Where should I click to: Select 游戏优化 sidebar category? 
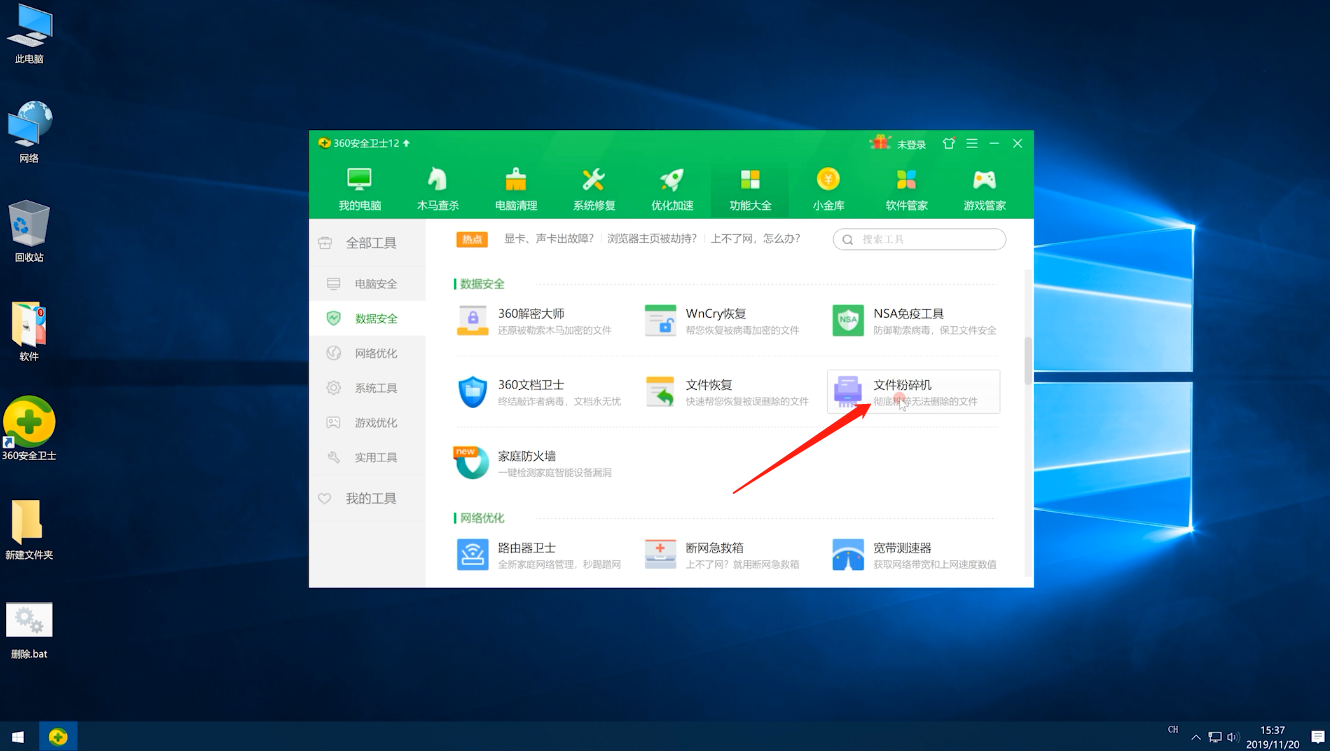[x=367, y=423]
